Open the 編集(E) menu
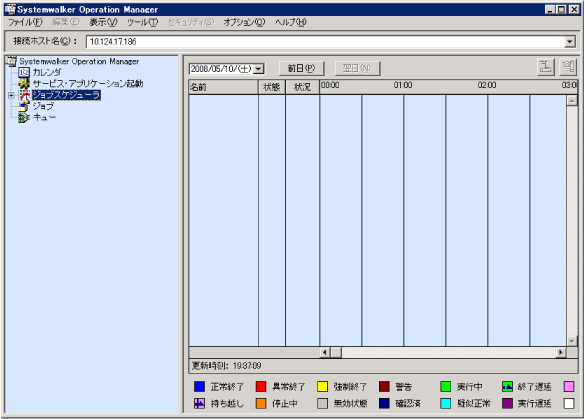The width and height of the screenshot is (585, 419). 66,22
